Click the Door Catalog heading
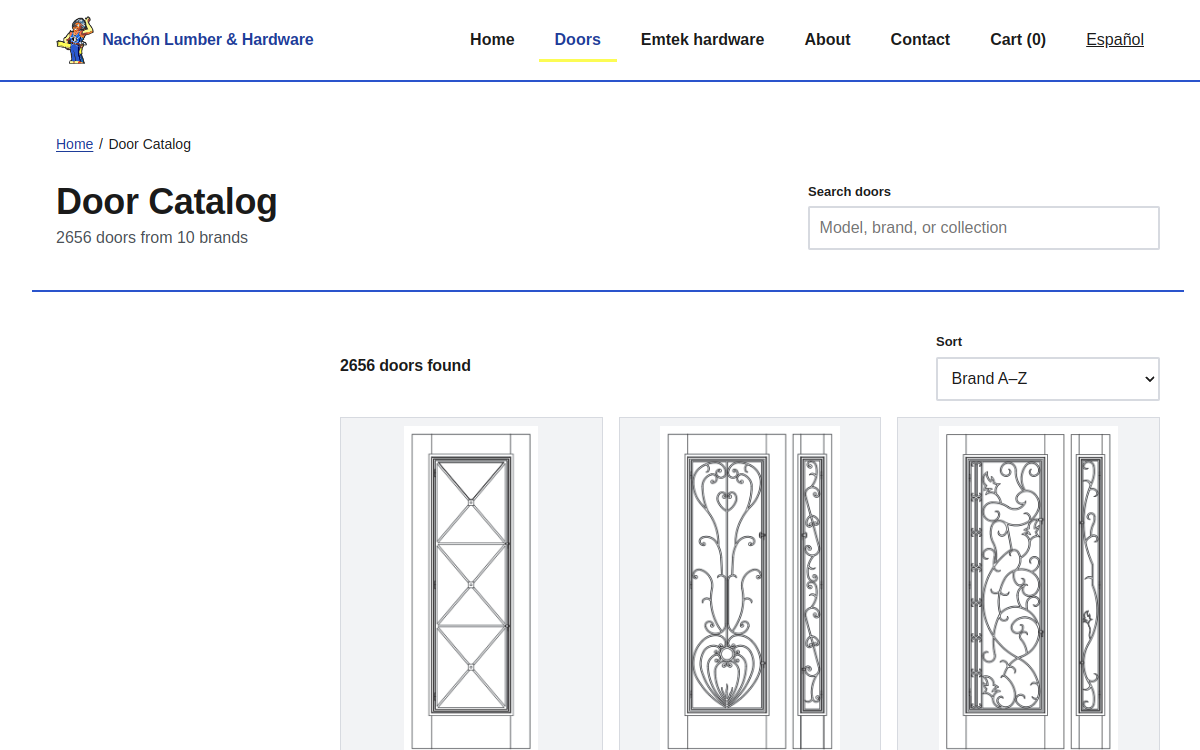The height and width of the screenshot is (750, 1200). tap(167, 201)
